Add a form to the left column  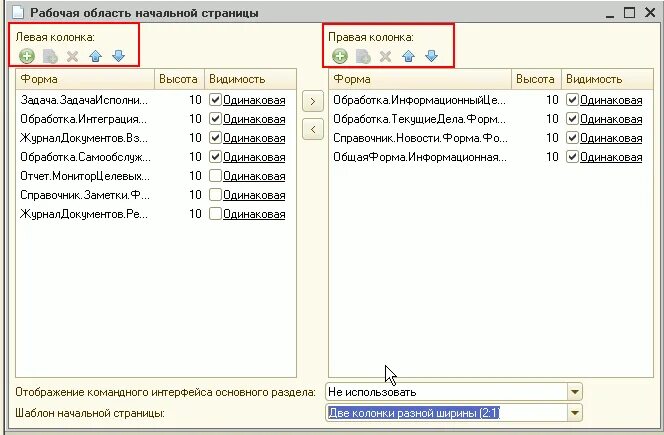coord(27,56)
